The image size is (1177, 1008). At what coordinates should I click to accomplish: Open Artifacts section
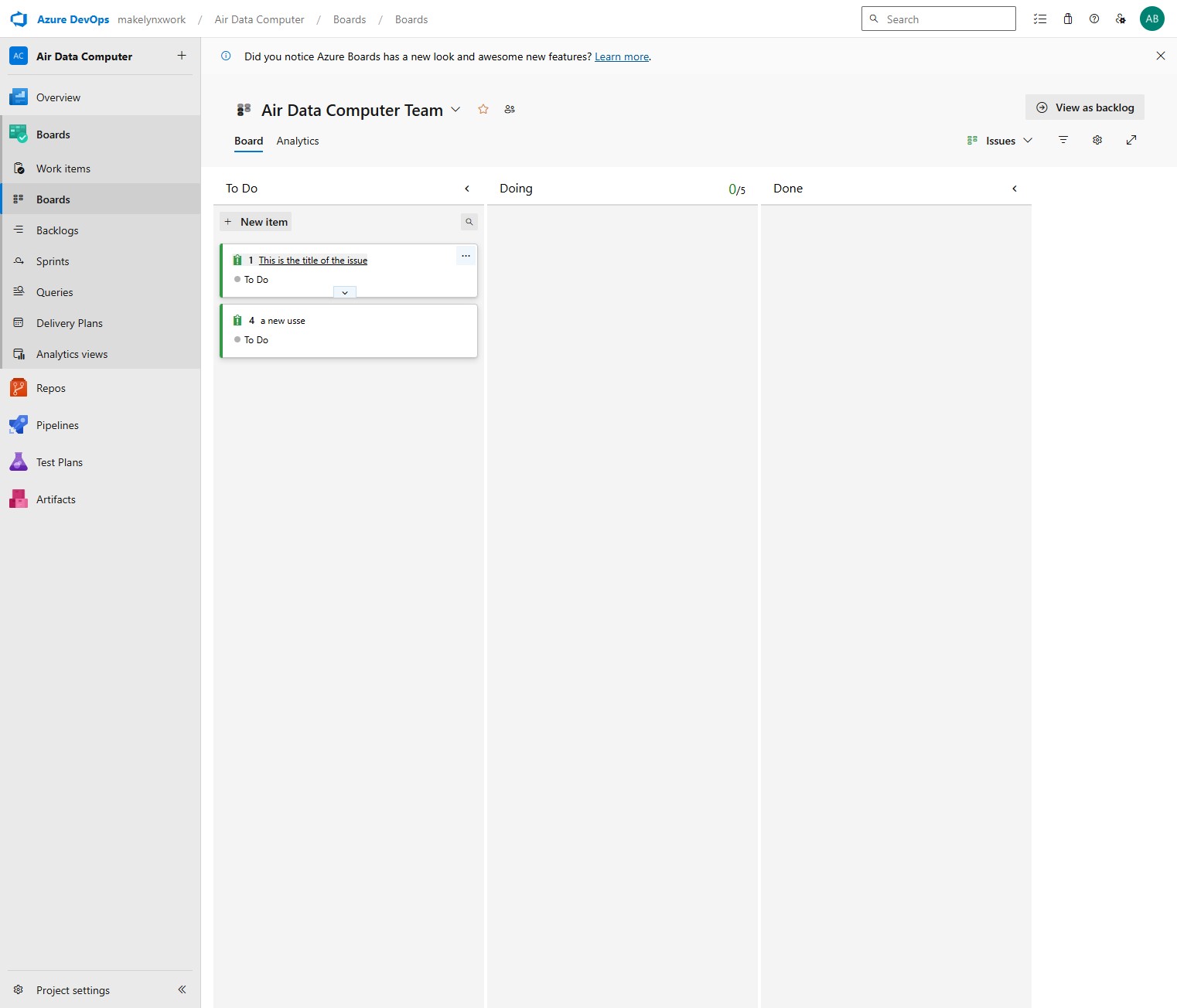(101, 499)
